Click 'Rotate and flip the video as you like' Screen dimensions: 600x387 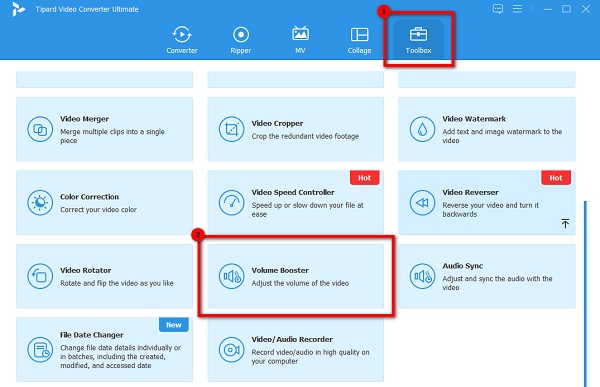pyautogui.click(x=117, y=283)
